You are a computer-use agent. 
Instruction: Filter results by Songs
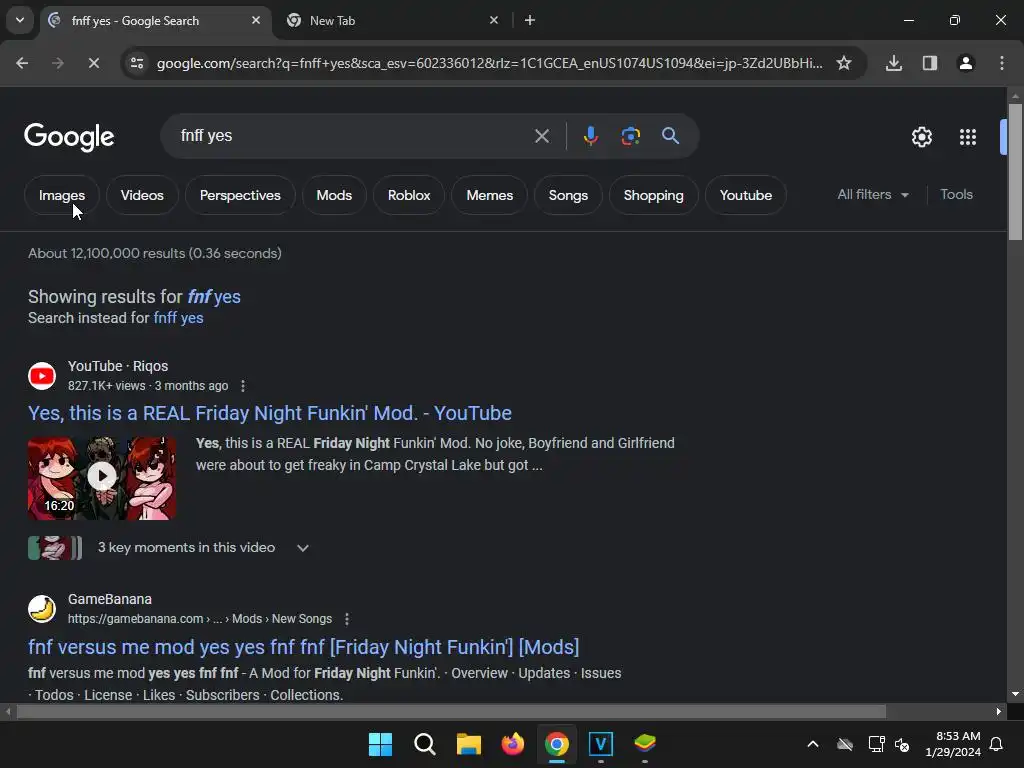coord(568,195)
